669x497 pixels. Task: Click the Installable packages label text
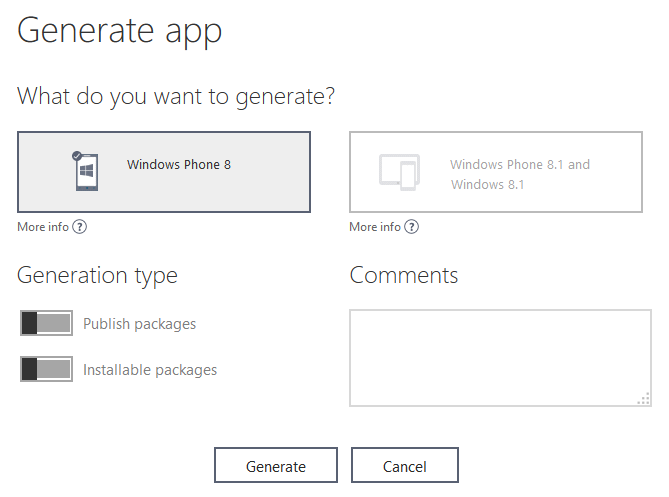(x=150, y=370)
